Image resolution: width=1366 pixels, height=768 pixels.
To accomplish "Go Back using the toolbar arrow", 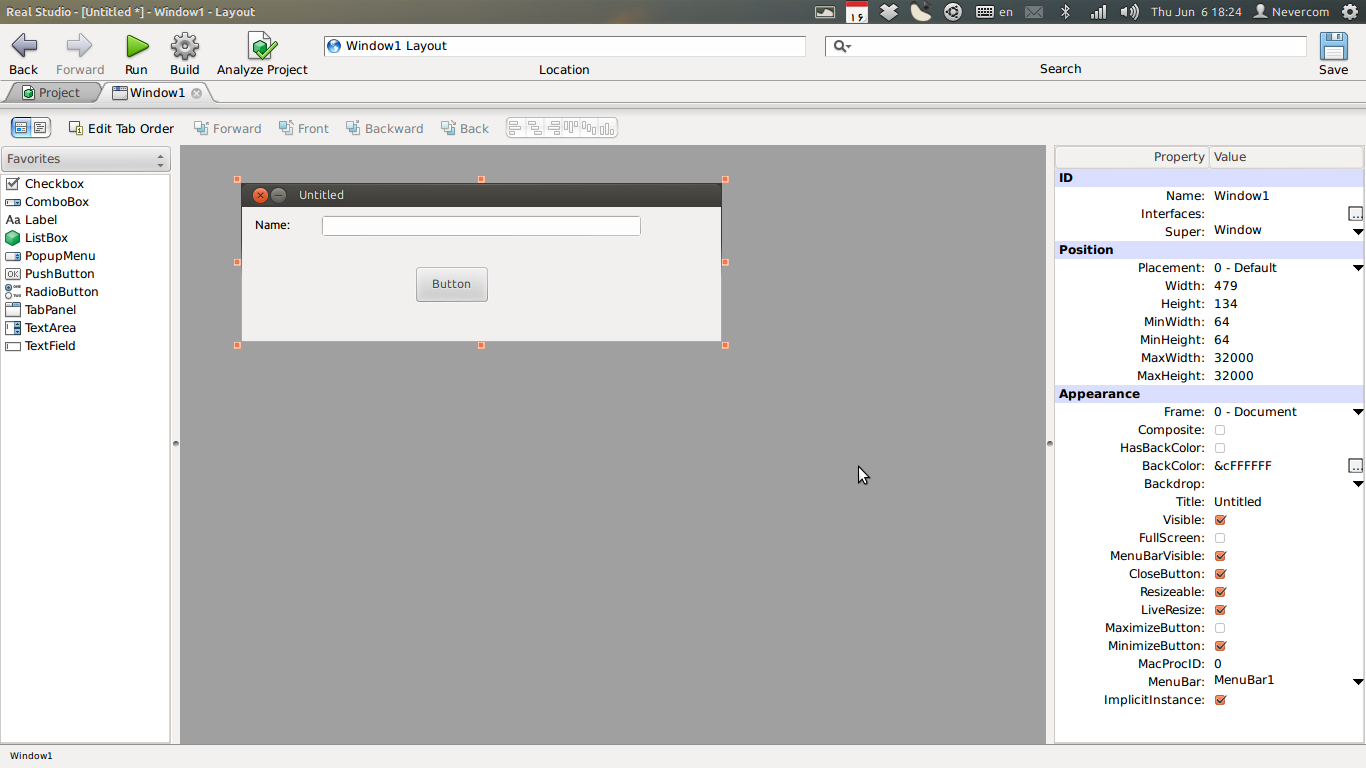I will (24, 46).
